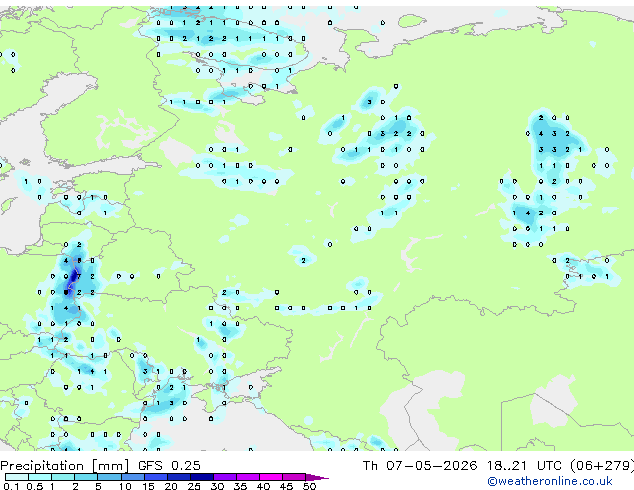Click the legend value '25'
The height and width of the screenshot is (490, 634).
(x=194, y=486)
